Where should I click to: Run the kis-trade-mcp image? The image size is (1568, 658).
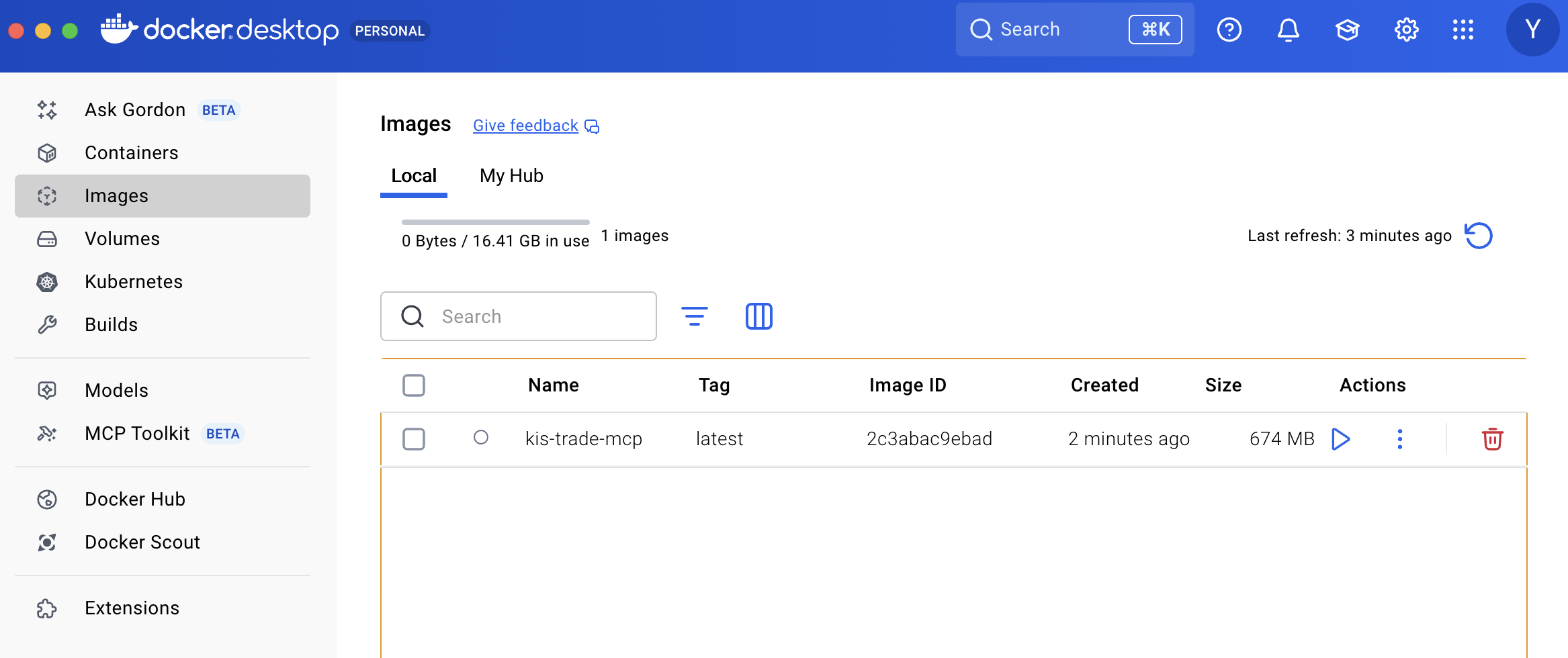(x=1340, y=439)
